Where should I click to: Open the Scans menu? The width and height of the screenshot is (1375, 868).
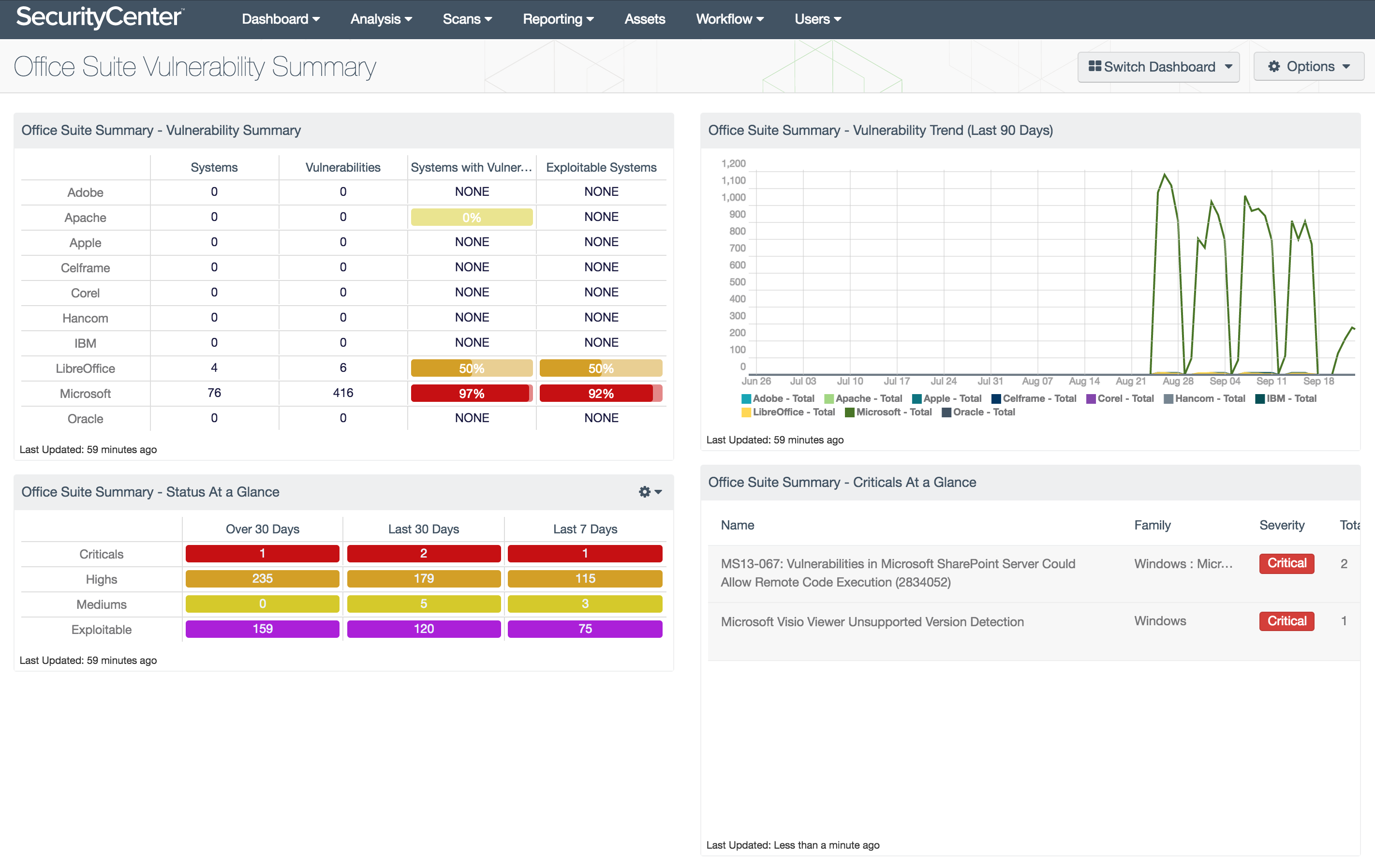[x=467, y=19]
